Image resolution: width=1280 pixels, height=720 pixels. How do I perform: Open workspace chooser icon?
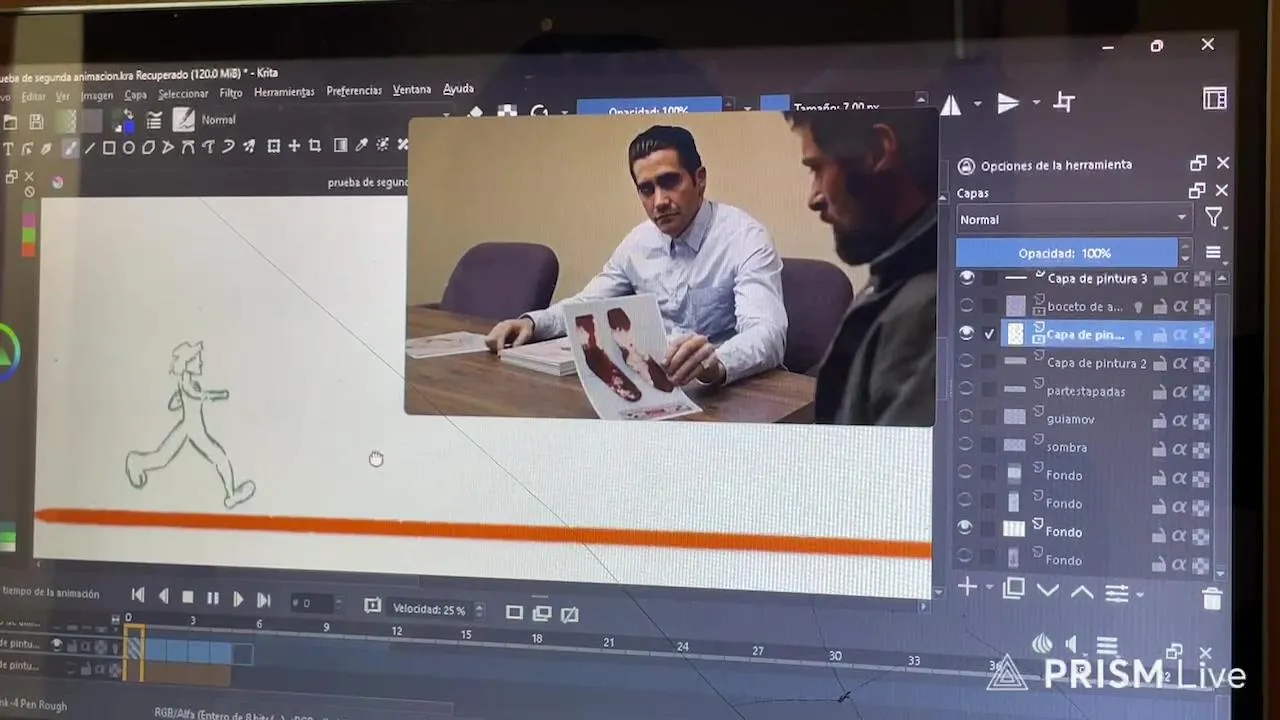[1215, 98]
